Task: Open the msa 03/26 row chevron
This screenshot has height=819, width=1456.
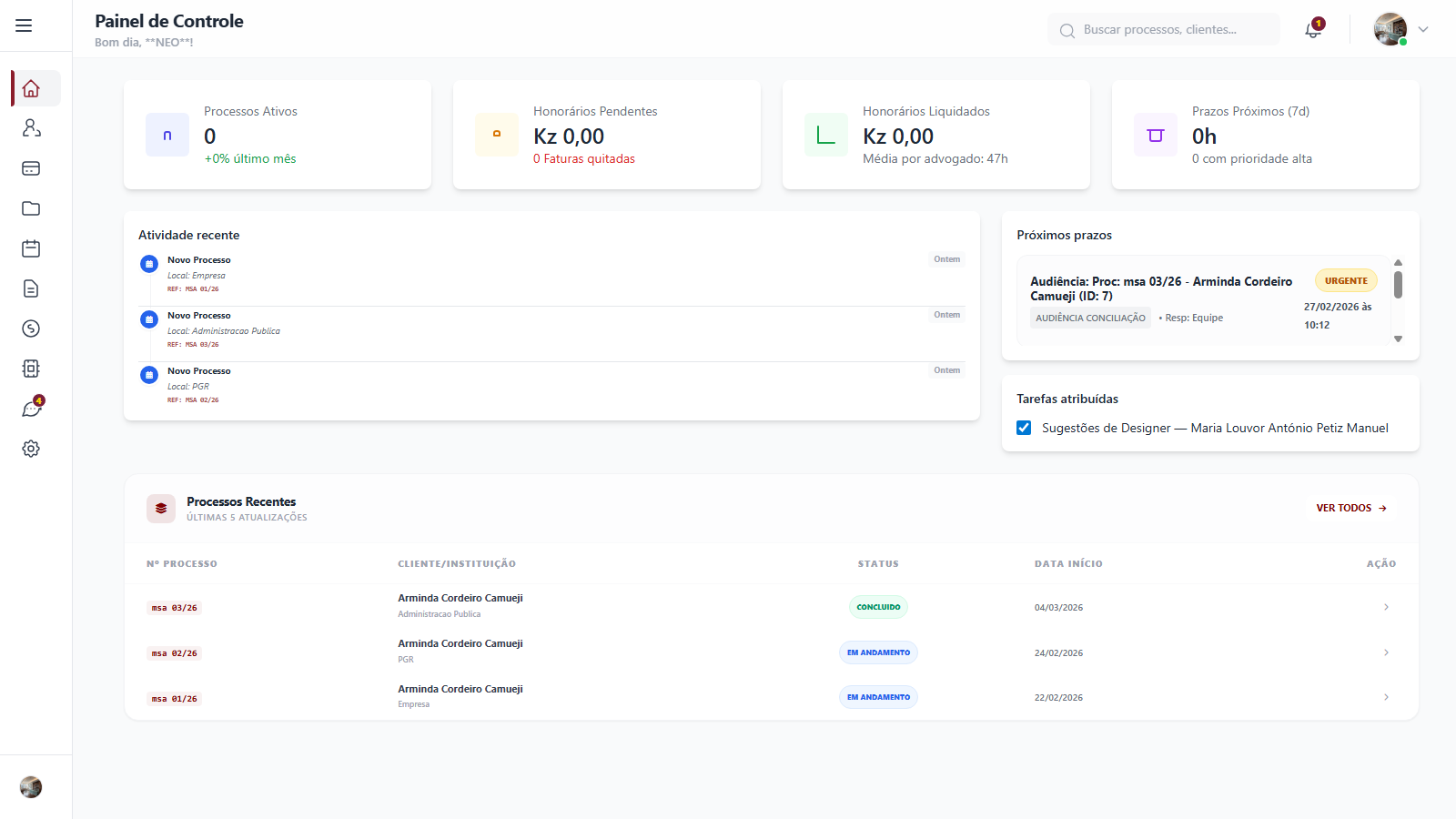Action: pyautogui.click(x=1386, y=607)
